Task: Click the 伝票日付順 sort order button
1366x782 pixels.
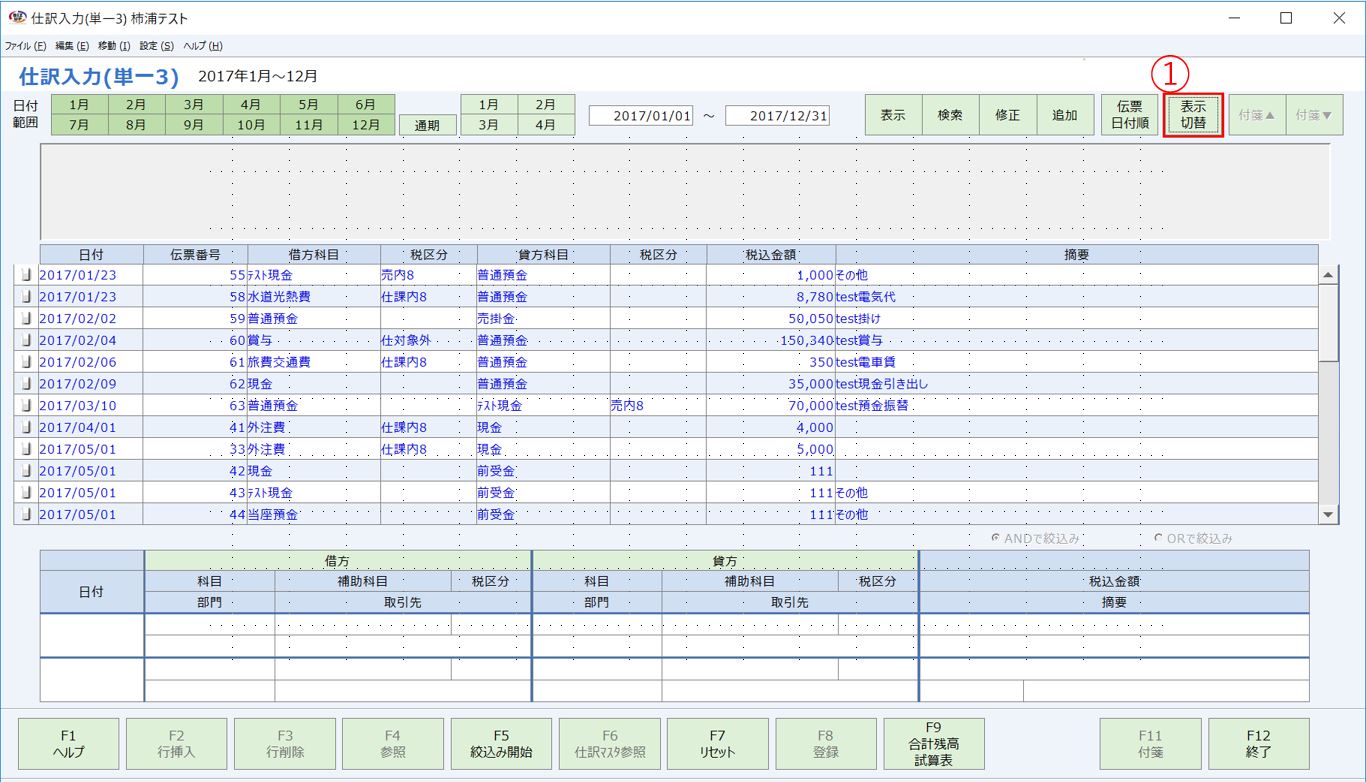Action: (x=1129, y=114)
